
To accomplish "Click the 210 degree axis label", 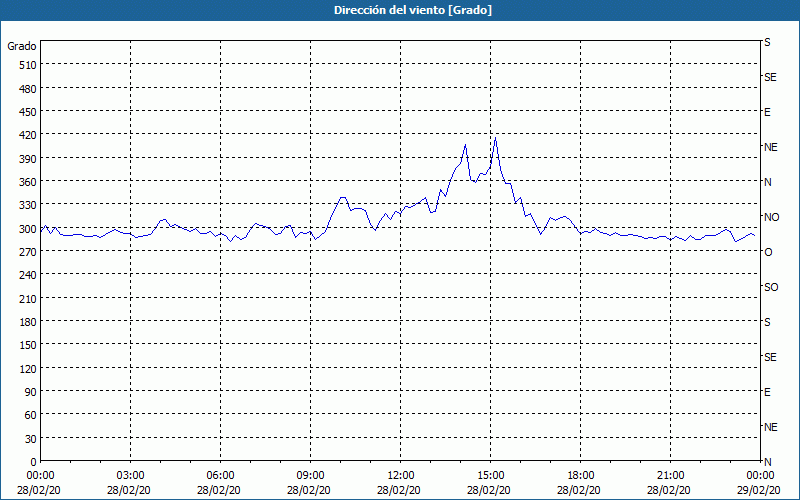I will 28,299.
